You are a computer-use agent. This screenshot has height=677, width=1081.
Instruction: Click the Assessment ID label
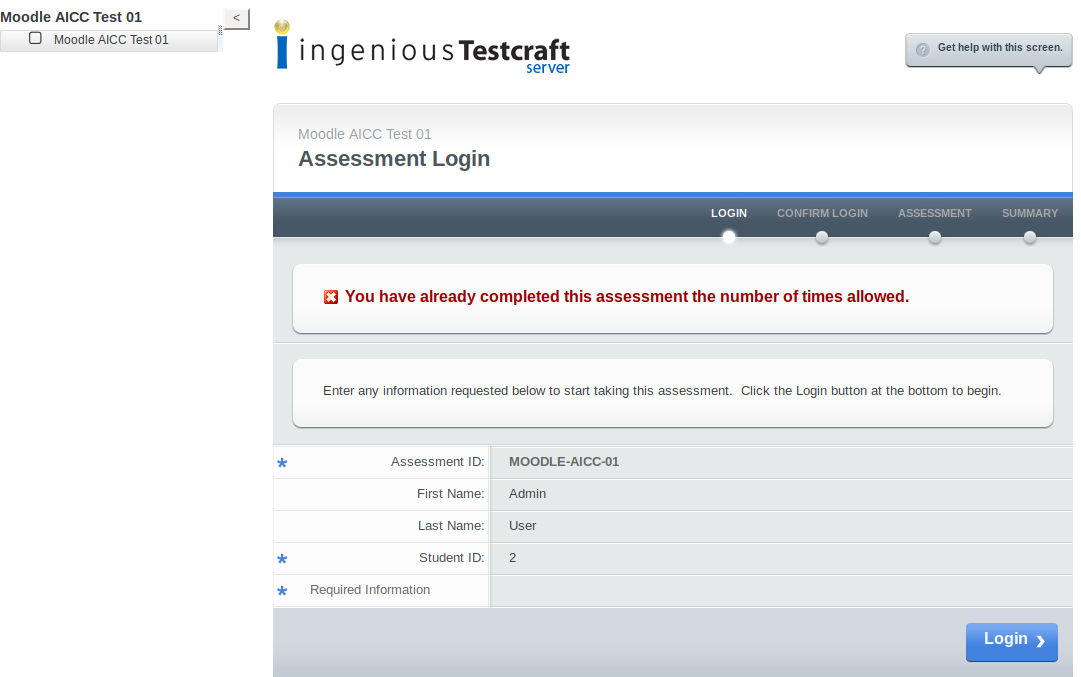pos(438,462)
